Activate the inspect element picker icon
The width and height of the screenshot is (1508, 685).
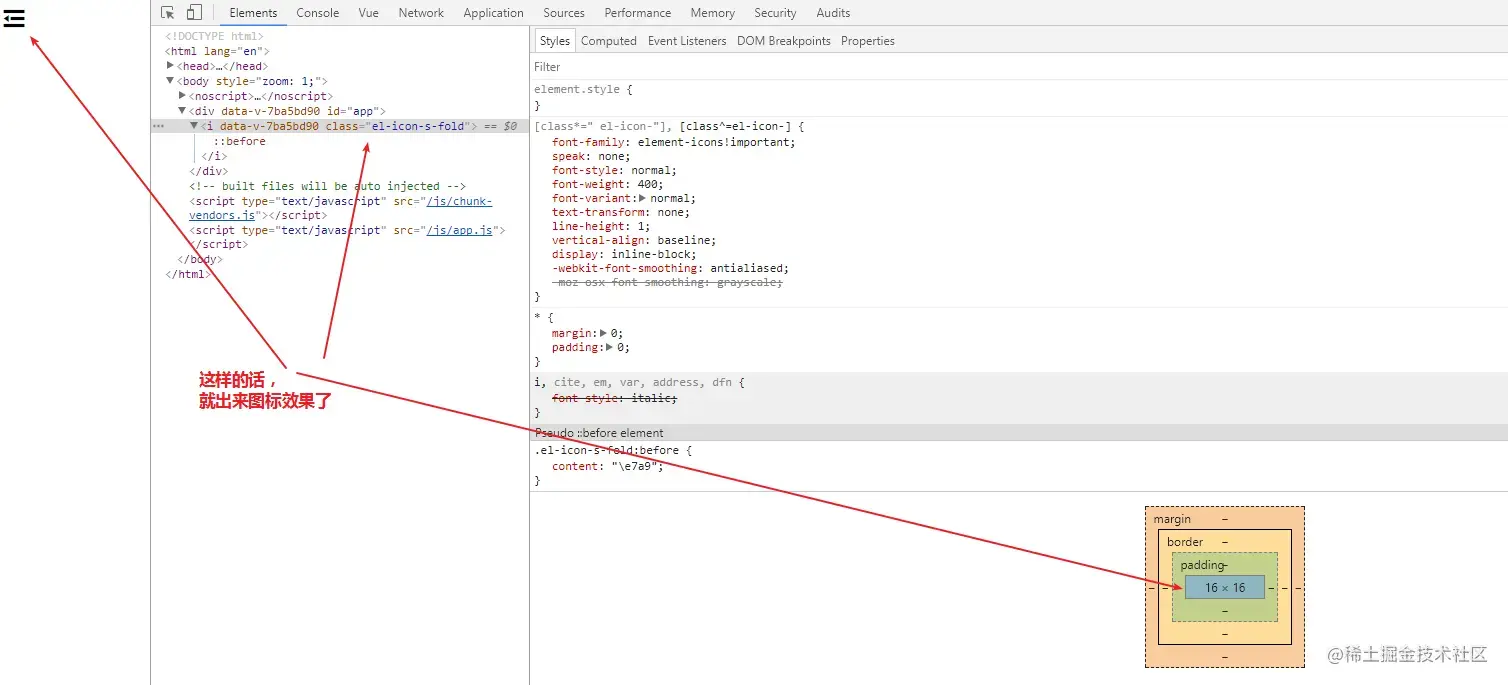[168, 13]
